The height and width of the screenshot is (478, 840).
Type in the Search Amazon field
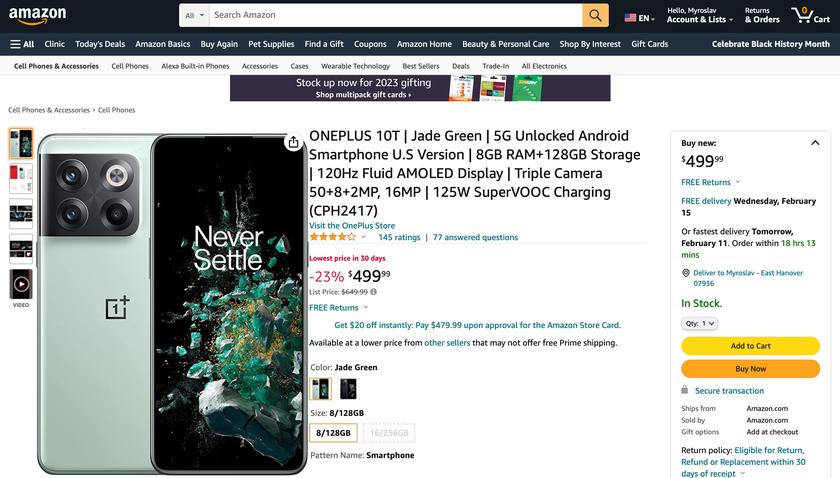pyautogui.click(x=395, y=15)
